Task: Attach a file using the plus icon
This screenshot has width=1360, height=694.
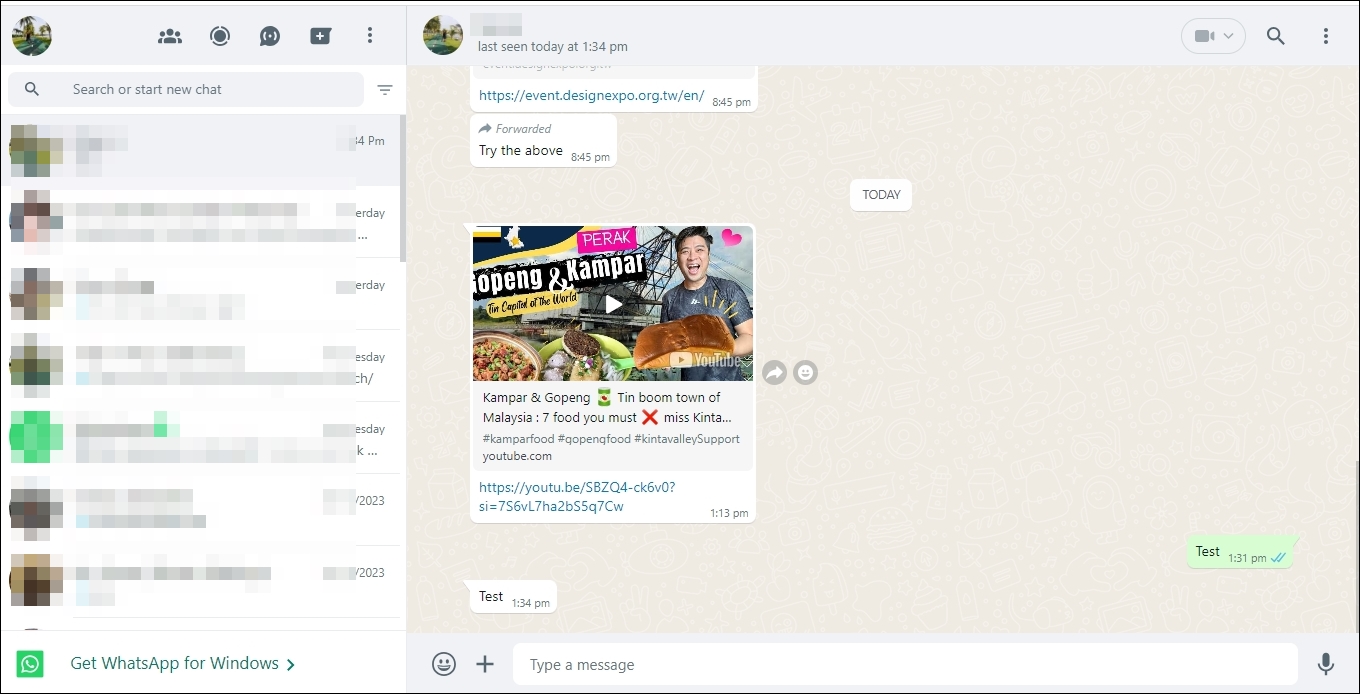Action: pyautogui.click(x=485, y=664)
